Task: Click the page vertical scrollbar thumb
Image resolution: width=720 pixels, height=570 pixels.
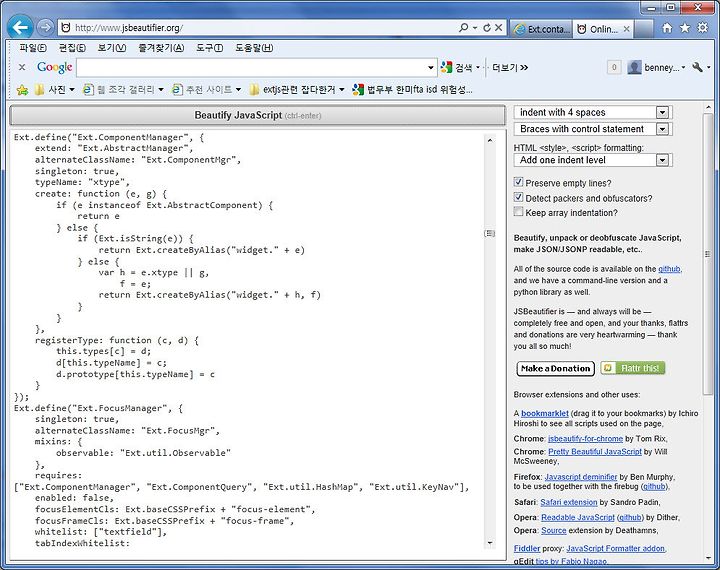Action: click(x=707, y=254)
